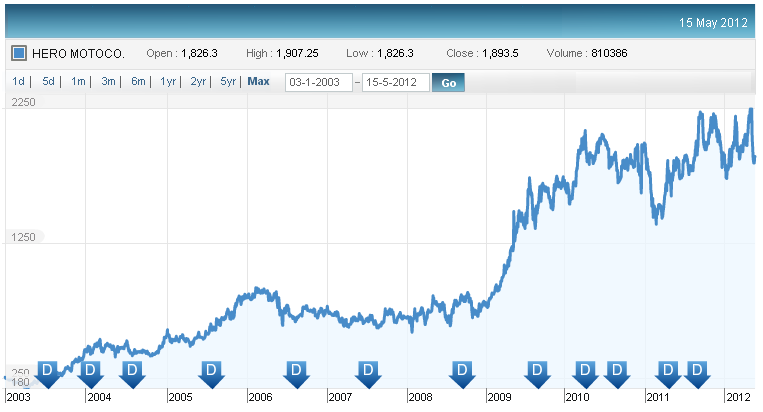Image resolution: width=763 pixels, height=412 pixels.
Task: Click the Max range option
Action: 259,82
